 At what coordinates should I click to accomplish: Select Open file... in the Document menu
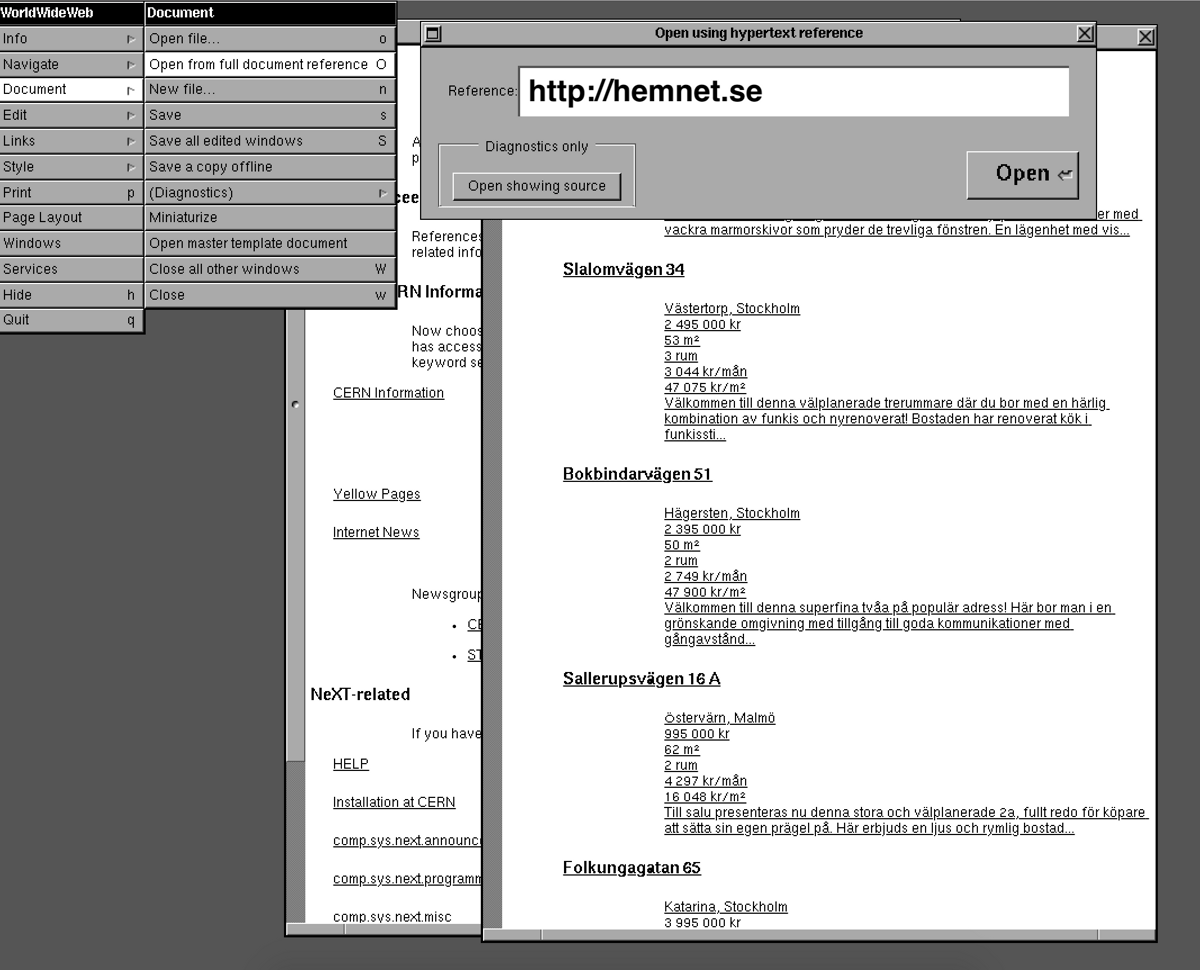pos(270,39)
